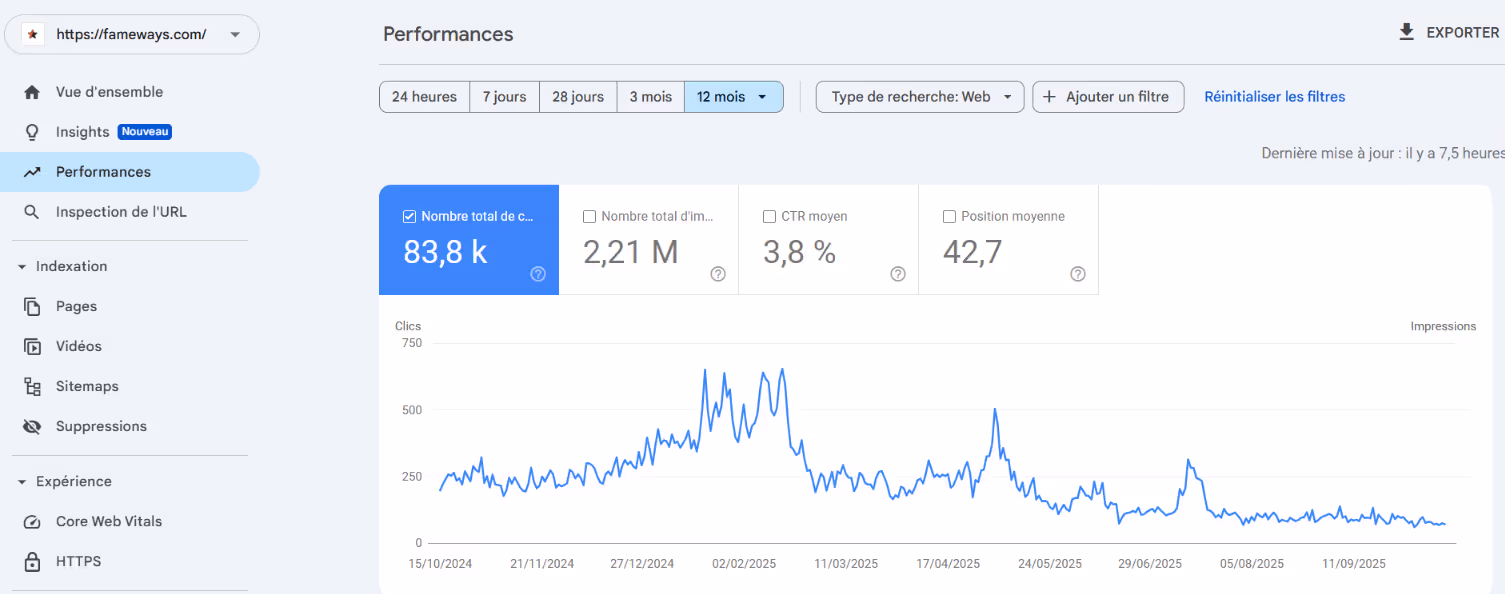Go to Suppressions page
The width and height of the screenshot is (1505, 594).
tap(130, 427)
